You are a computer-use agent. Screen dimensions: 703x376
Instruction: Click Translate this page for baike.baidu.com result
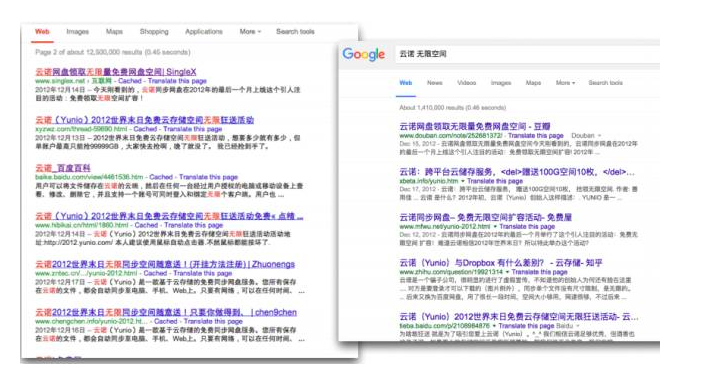[x=208, y=177]
